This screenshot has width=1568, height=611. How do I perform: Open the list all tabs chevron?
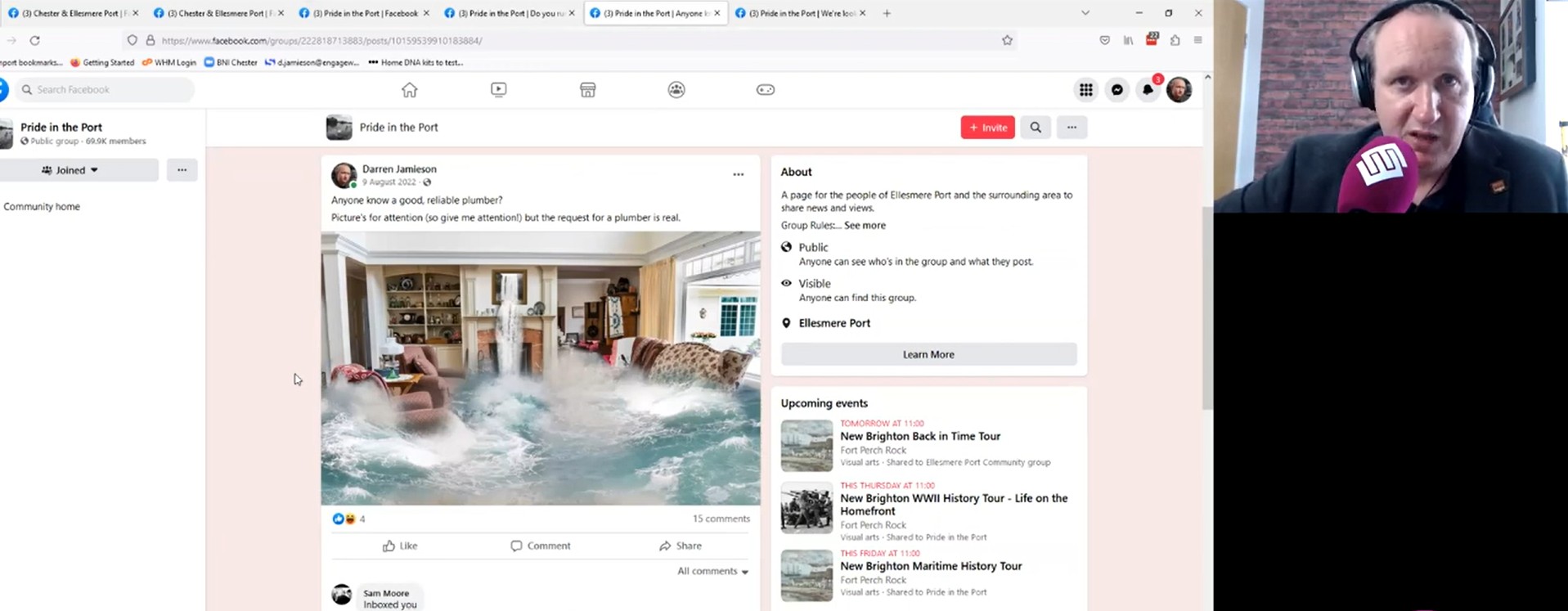(1085, 13)
